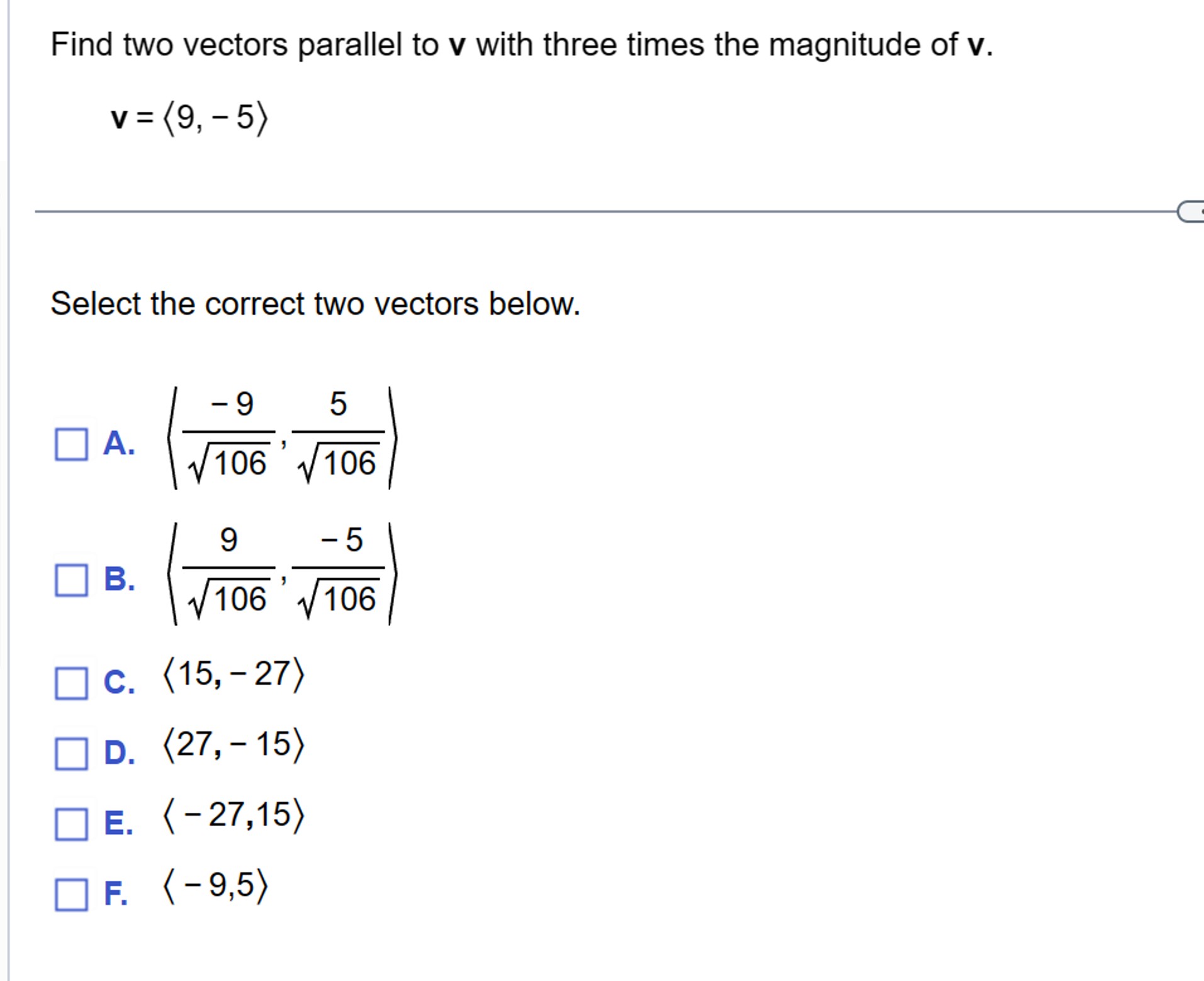The width and height of the screenshot is (1204, 981).
Task: Select the answer vector ⟨−27, 15⟩
Action: pyautogui.click(x=233, y=815)
